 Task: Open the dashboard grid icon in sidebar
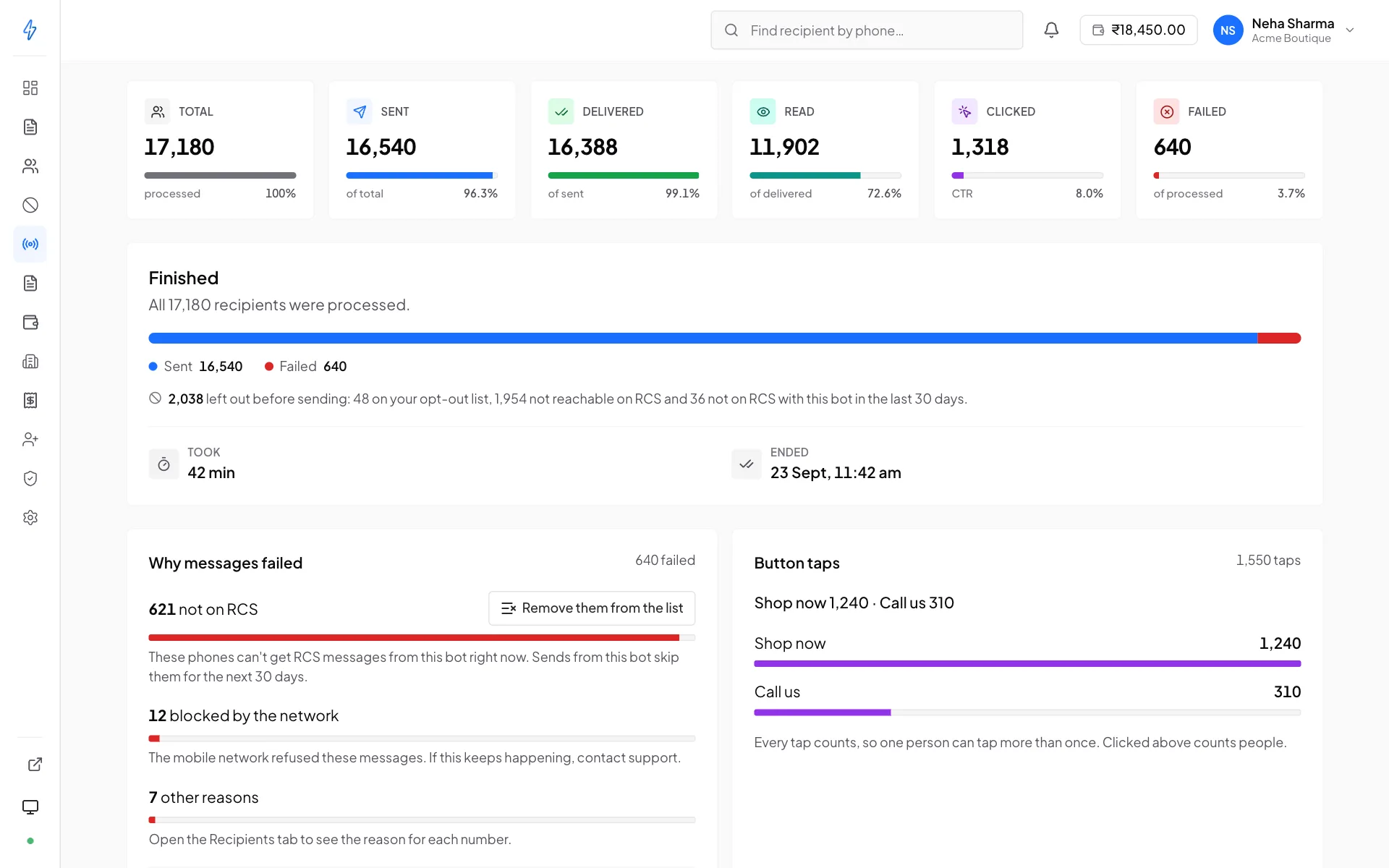[x=30, y=88]
